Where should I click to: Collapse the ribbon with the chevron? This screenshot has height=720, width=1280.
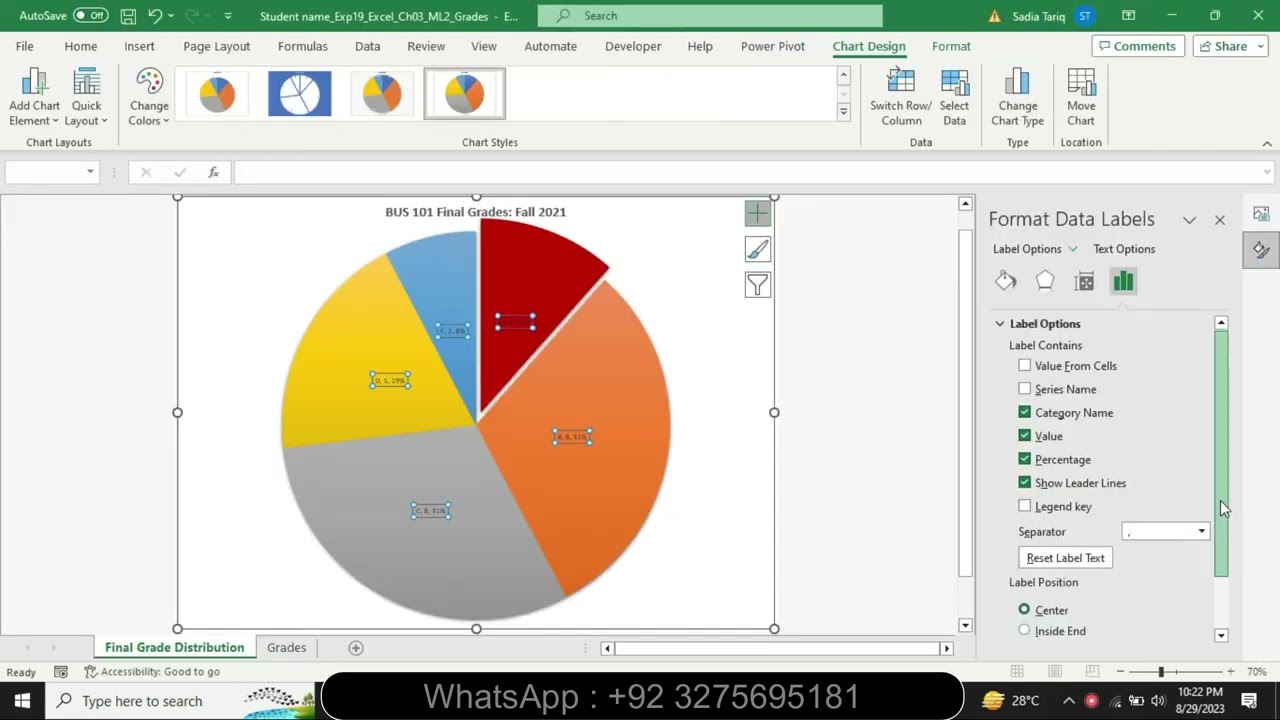click(x=1267, y=144)
